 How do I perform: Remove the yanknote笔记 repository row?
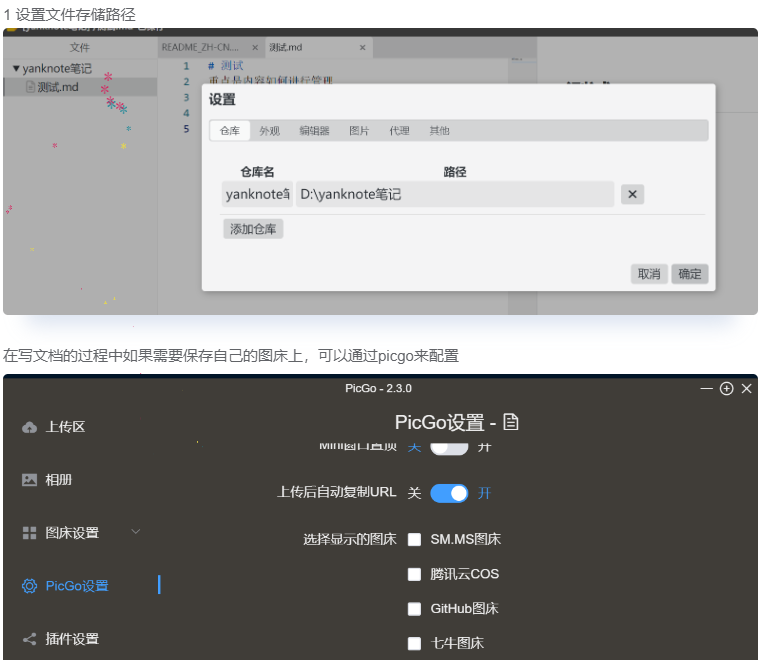tap(632, 194)
